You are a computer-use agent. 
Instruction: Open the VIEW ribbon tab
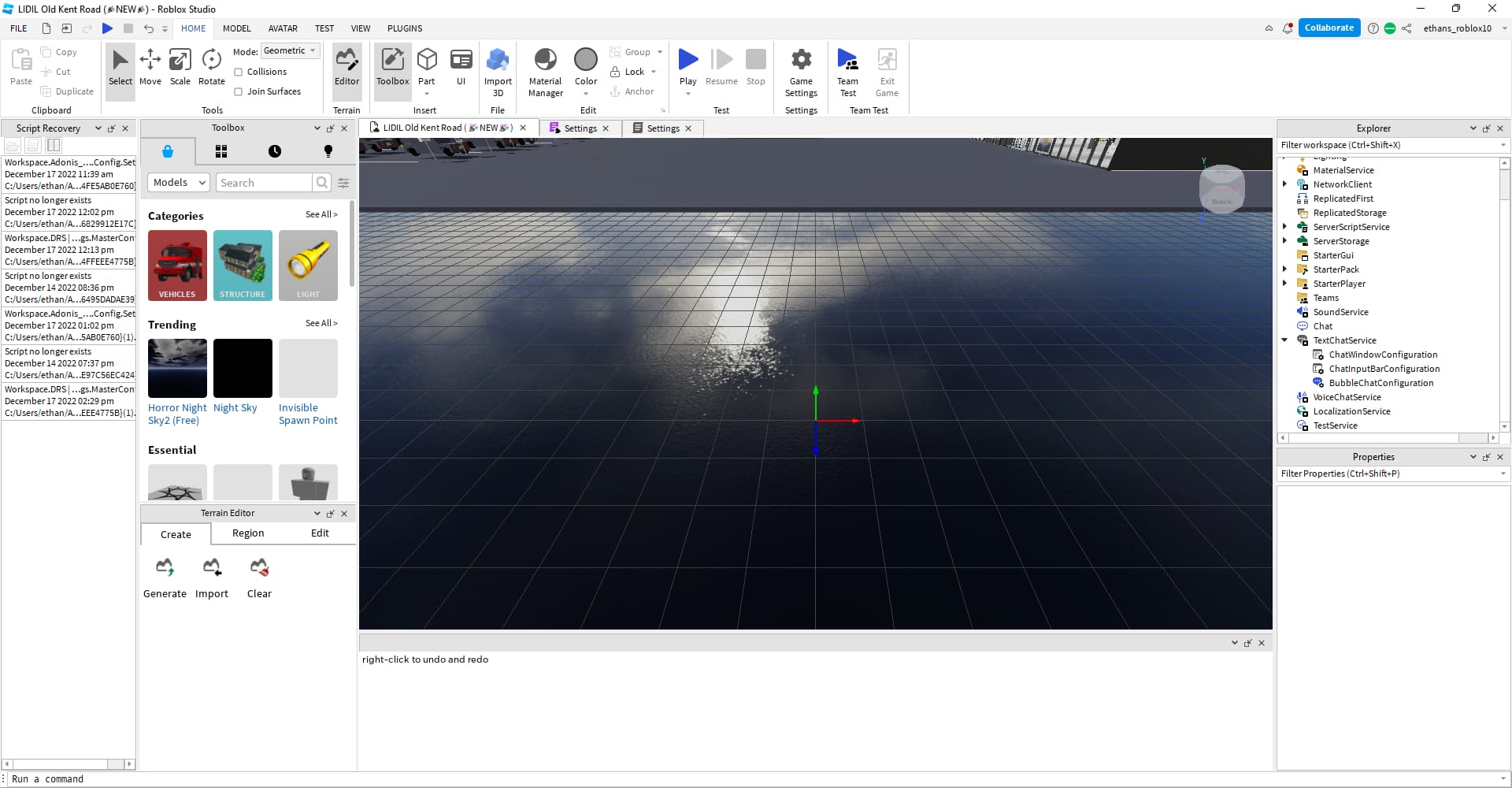coord(361,28)
